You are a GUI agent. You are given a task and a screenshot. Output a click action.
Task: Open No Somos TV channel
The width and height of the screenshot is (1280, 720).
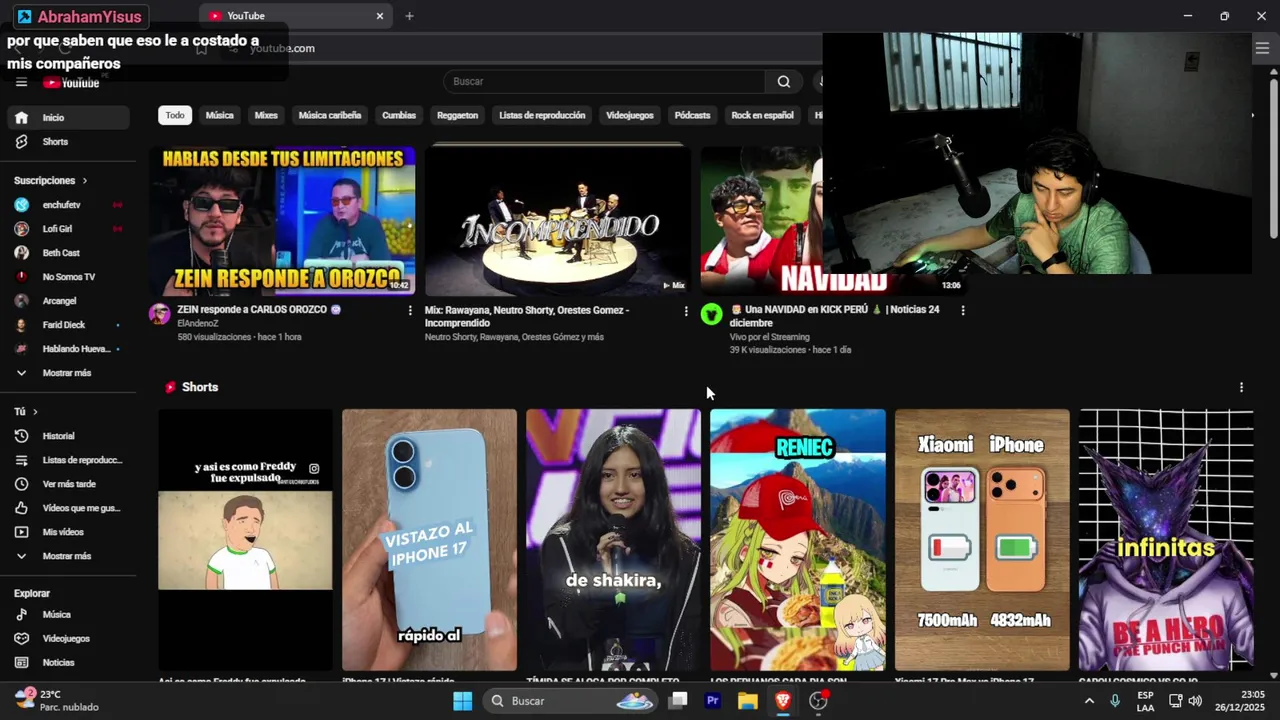point(69,277)
